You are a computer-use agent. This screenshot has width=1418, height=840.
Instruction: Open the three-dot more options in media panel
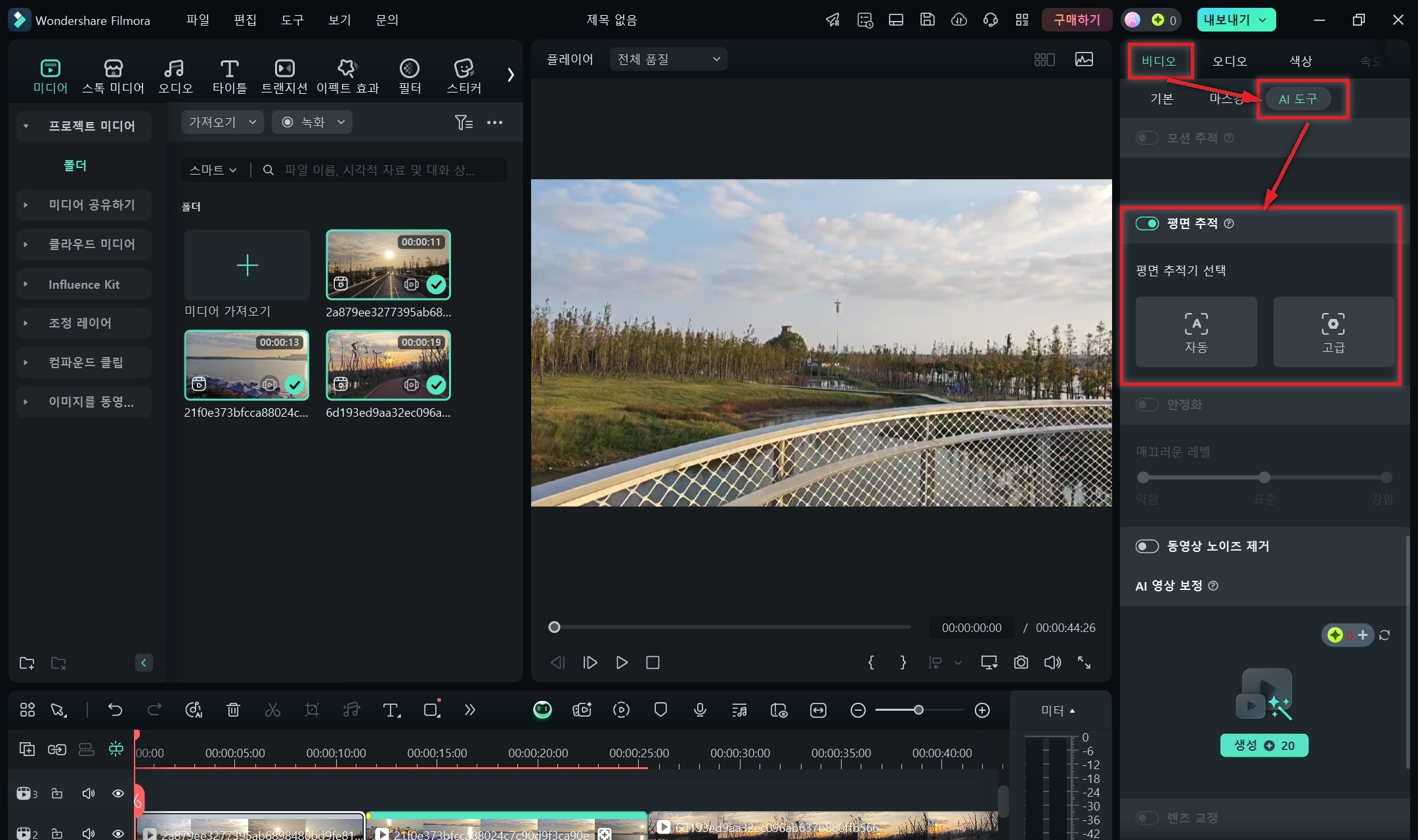point(494,122)
